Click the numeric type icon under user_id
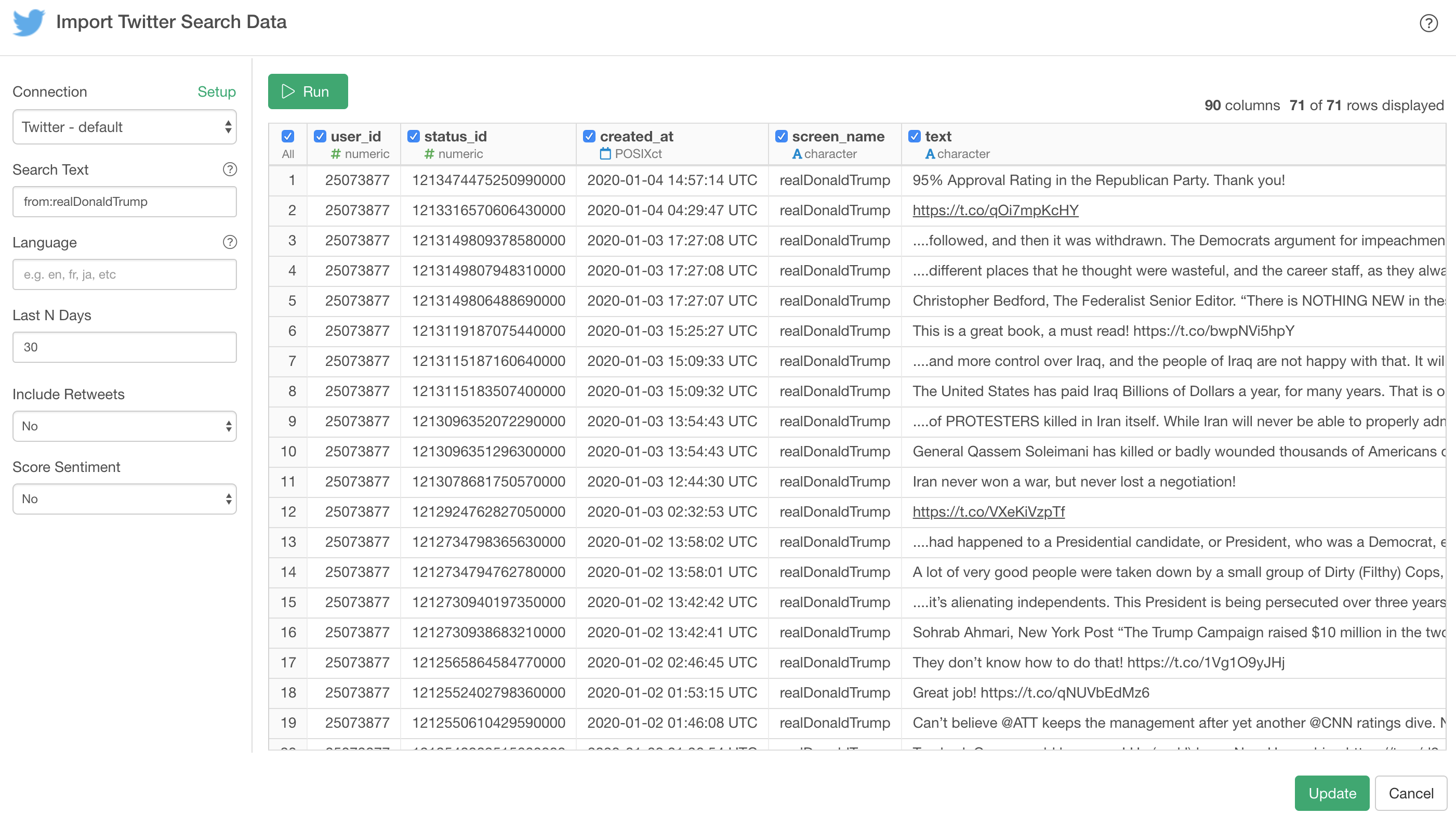This screenshot has width=1456, height=814. pos(336,154)
